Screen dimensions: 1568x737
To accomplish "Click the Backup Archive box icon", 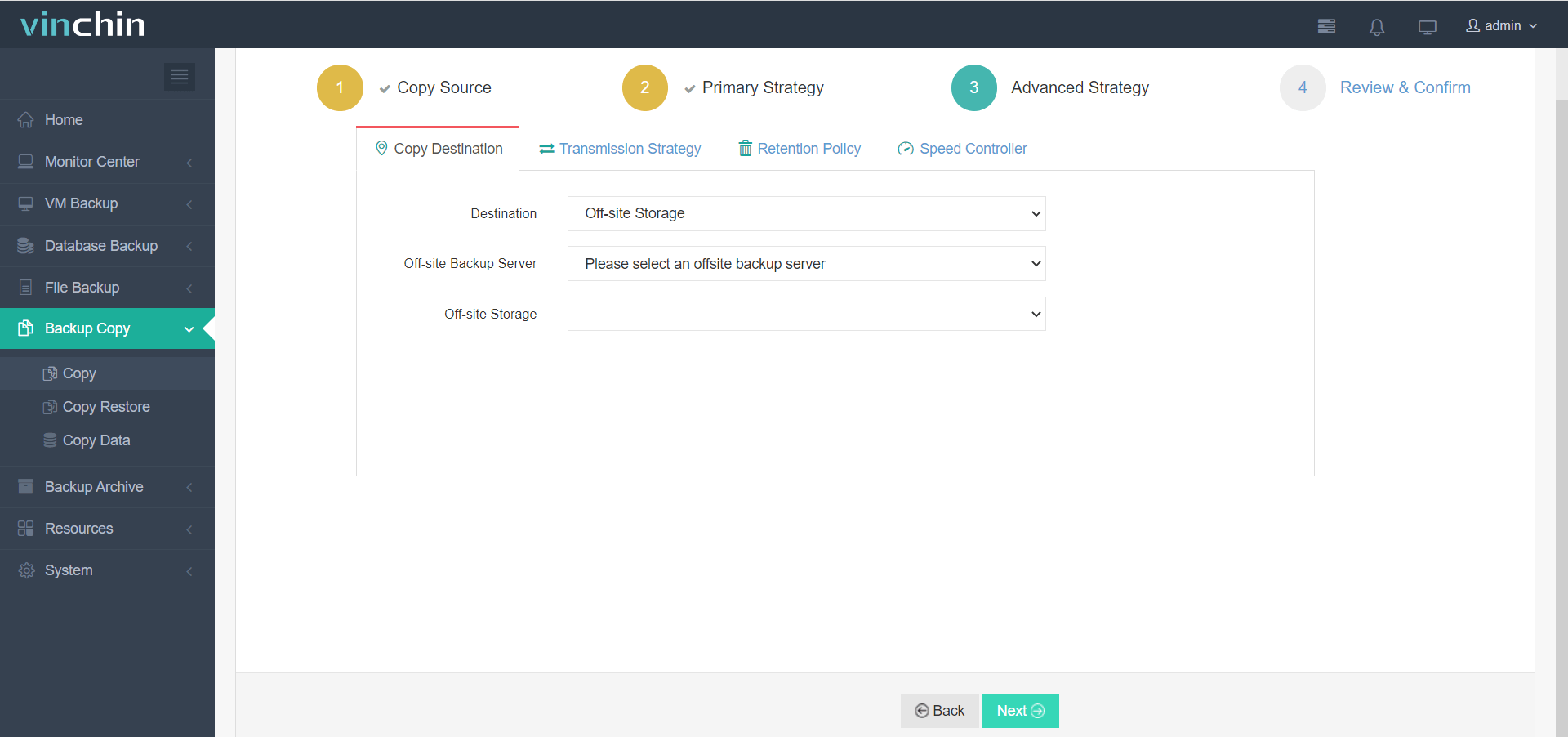I will pos(26,486).
